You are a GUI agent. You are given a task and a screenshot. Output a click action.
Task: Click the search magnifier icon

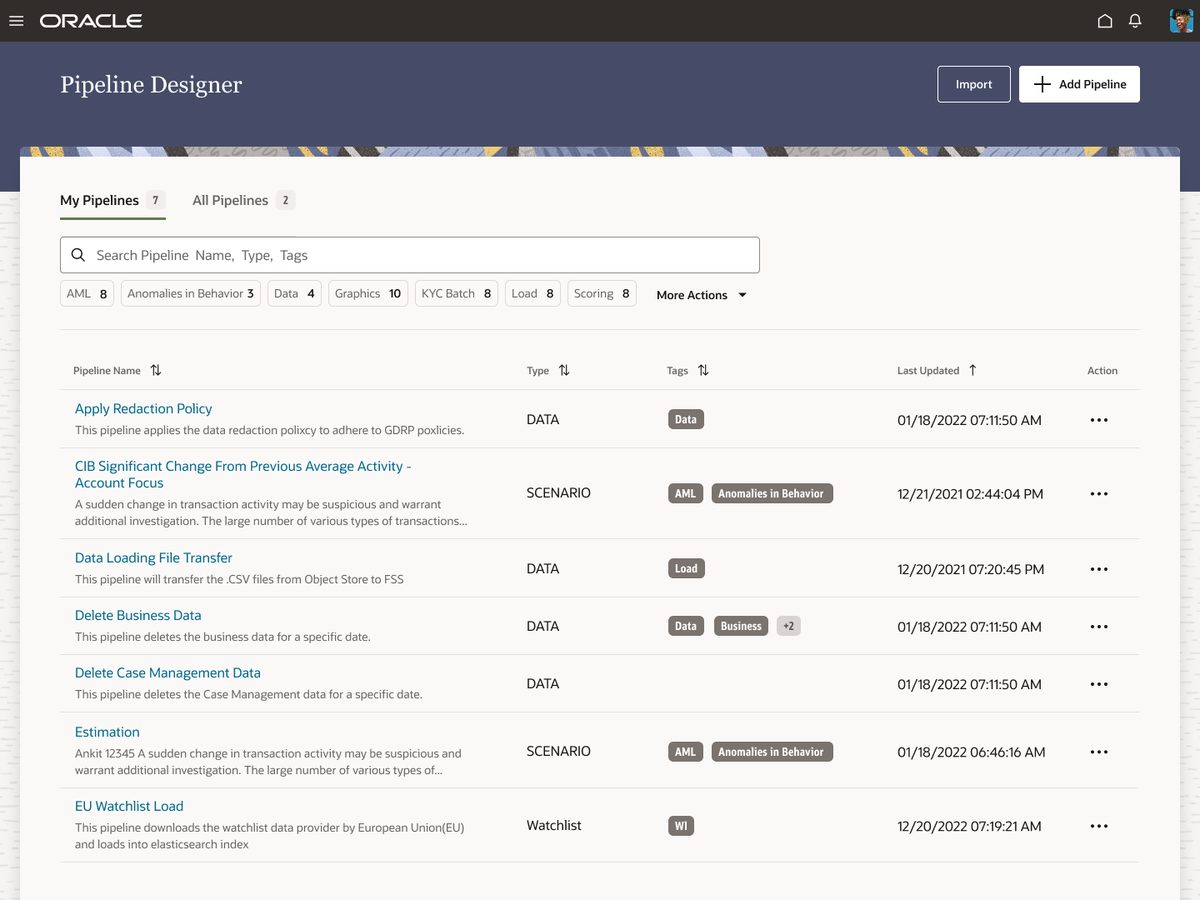coord(78,255)
